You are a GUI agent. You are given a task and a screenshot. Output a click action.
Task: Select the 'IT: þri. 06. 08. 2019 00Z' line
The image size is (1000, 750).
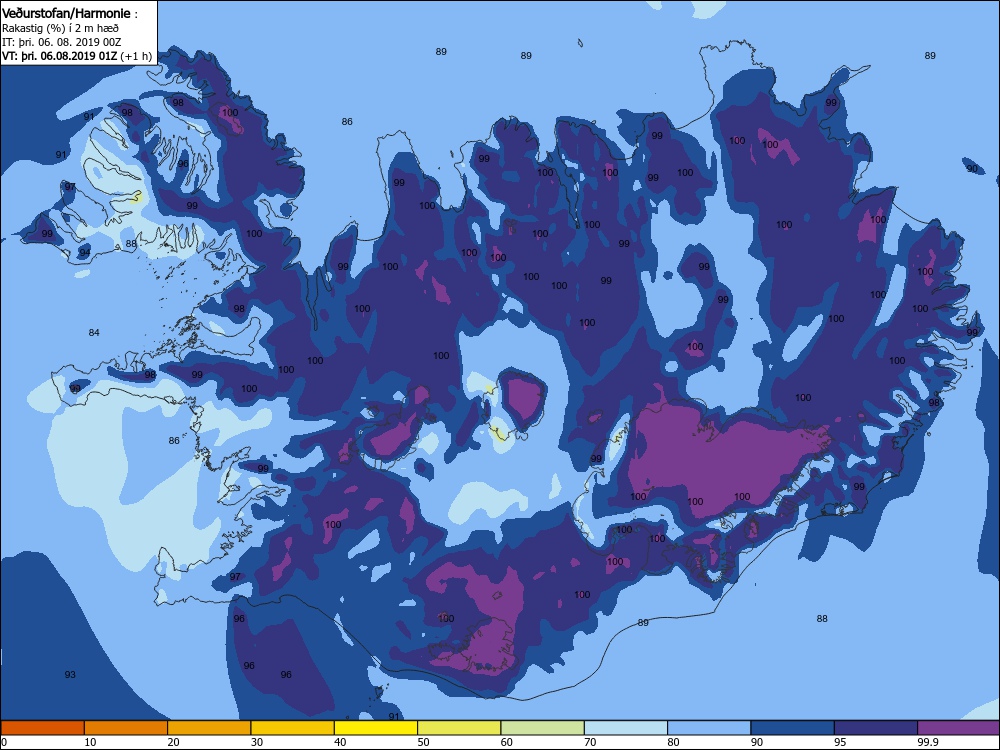coord(61,42)
